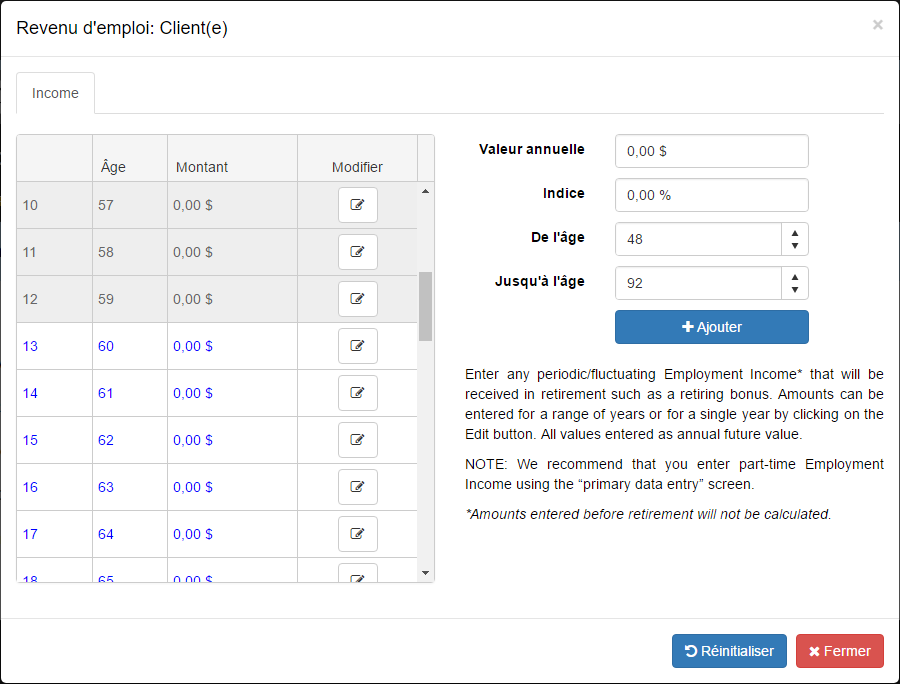Decrease the "De l'âge" value
Image resolution: width=900 pixels, height=684 pixels.
(x=794, y=246)
